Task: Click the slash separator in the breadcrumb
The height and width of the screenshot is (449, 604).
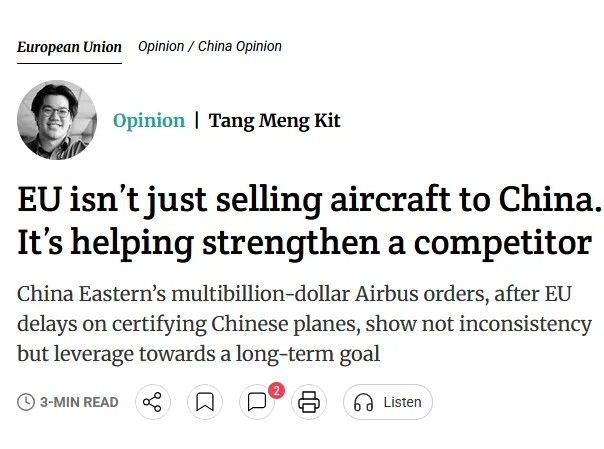Action: 191,47
